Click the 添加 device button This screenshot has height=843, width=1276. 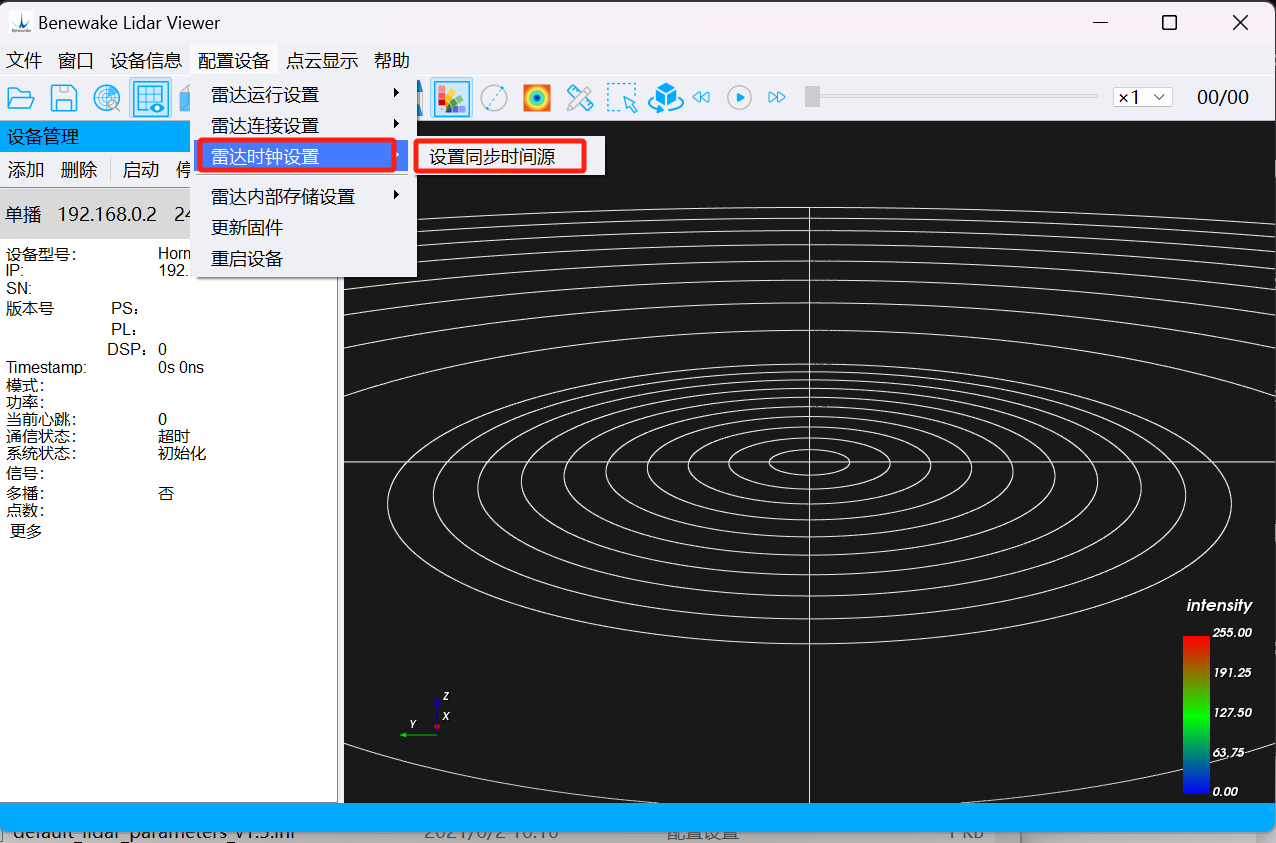pyautogui.click(x=26, y=170)
